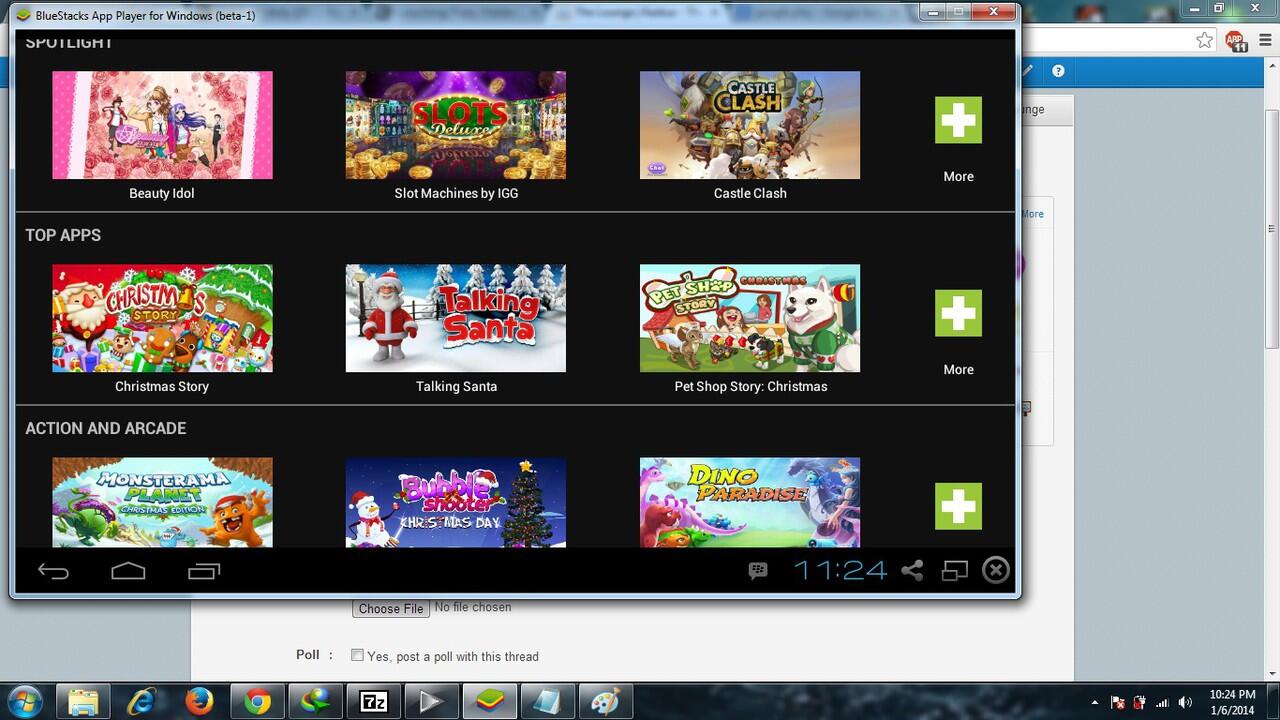Click Choose File button in browser page
Viewport: 1280px width, 720px height.
391,608
